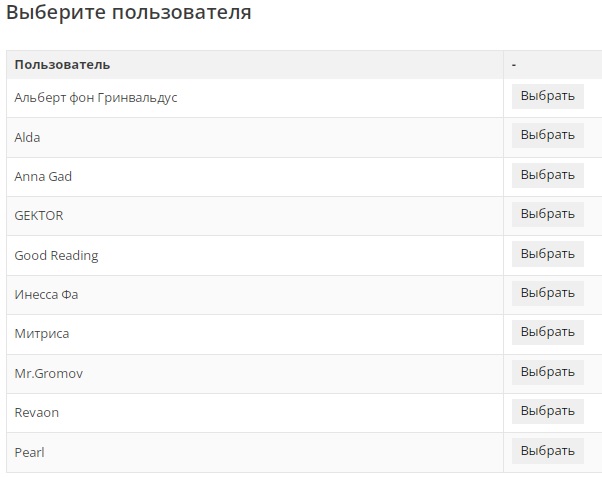Click the Pearl user name text
The image size is (602, 477).
pos(29,453)
